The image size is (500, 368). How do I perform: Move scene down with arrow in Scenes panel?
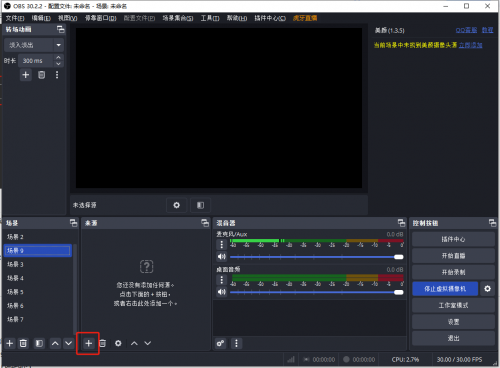pos(68,343)
